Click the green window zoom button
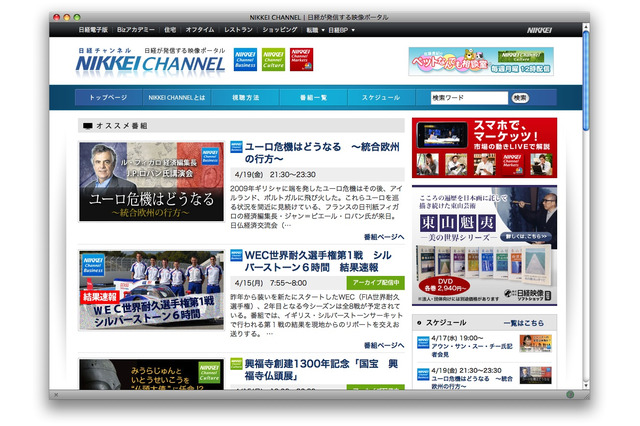The width and height of the screenshot is (640, 426). 77,17
